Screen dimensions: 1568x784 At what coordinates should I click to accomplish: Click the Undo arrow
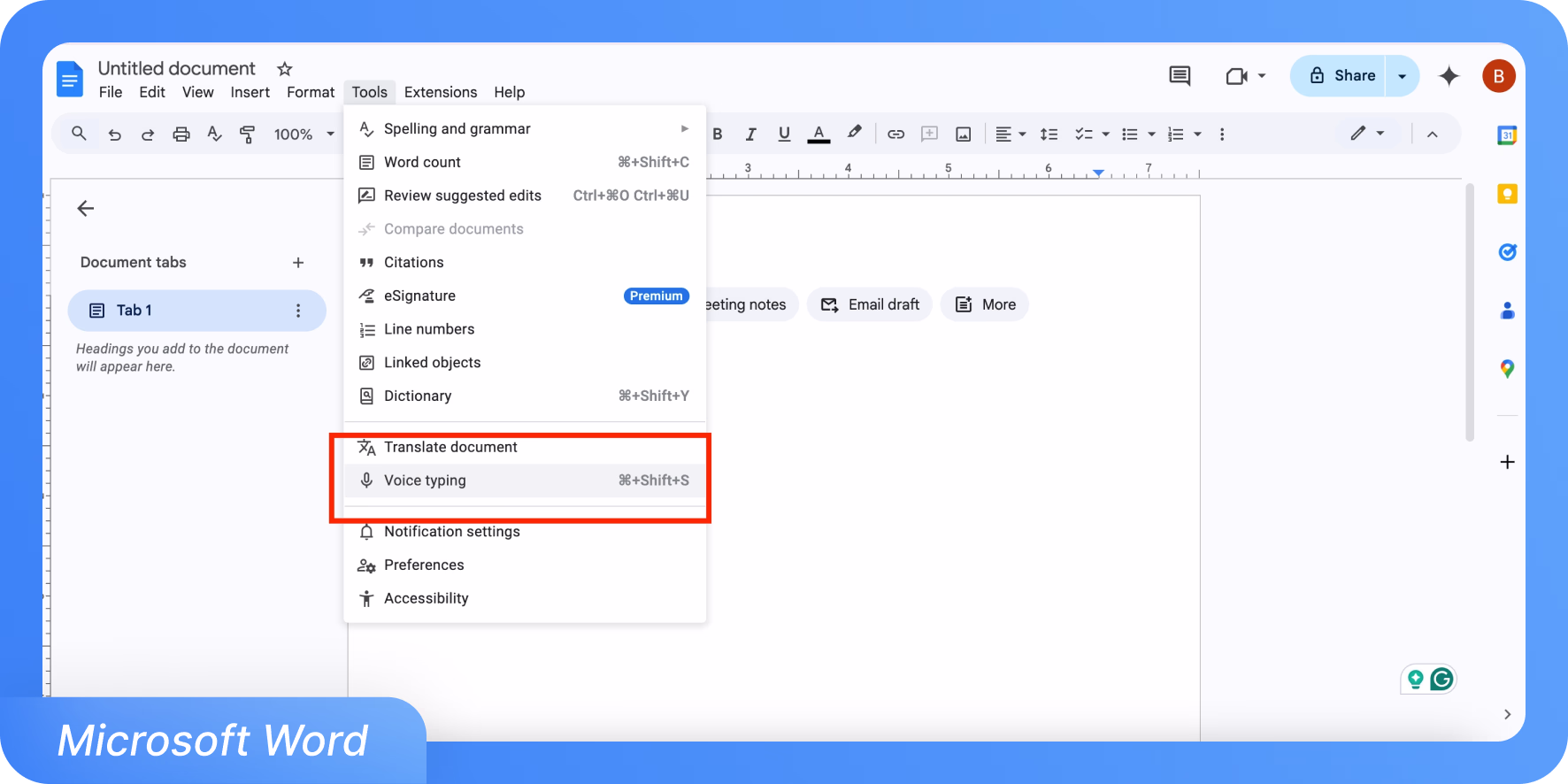(x=114, y=135)
